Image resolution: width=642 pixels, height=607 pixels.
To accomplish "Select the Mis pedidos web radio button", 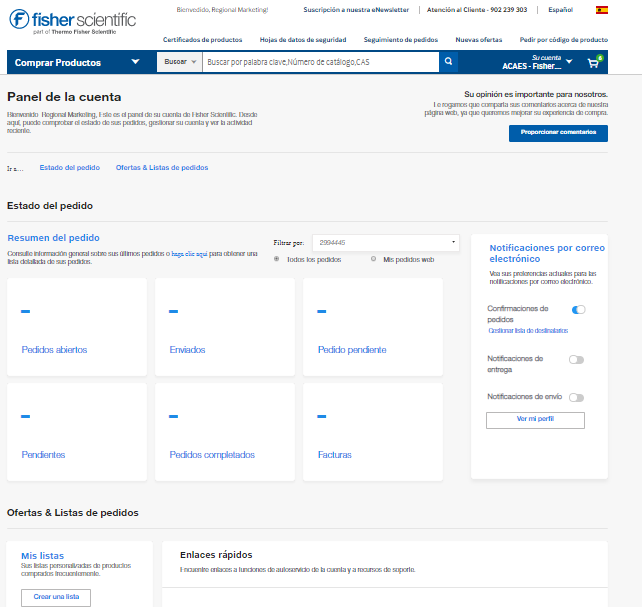I will point(374,259).
